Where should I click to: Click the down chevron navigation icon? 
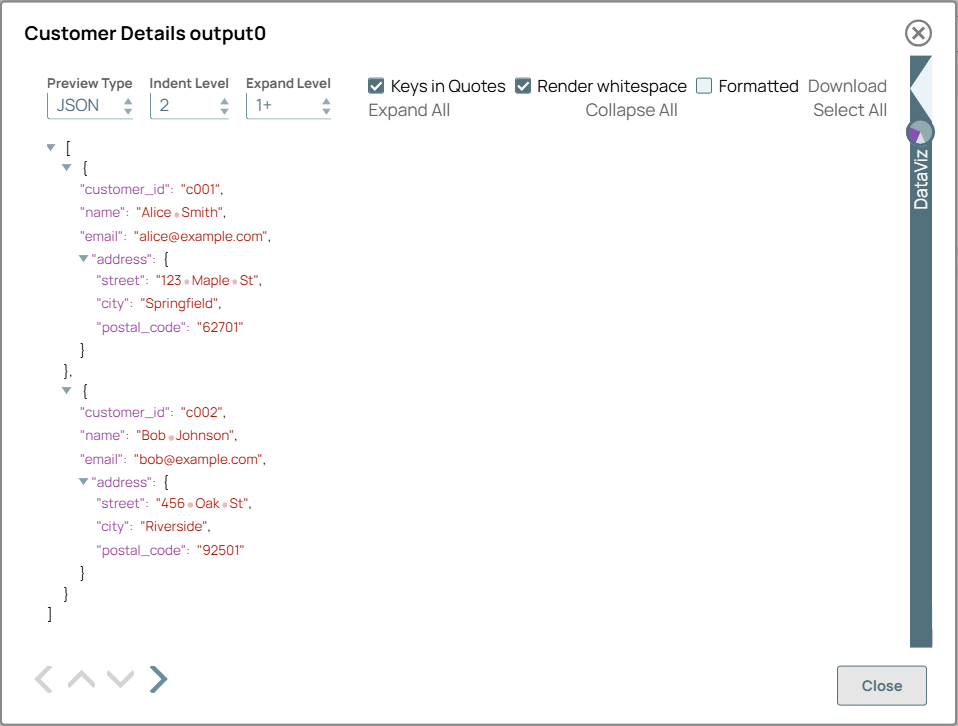coord(120,679)
